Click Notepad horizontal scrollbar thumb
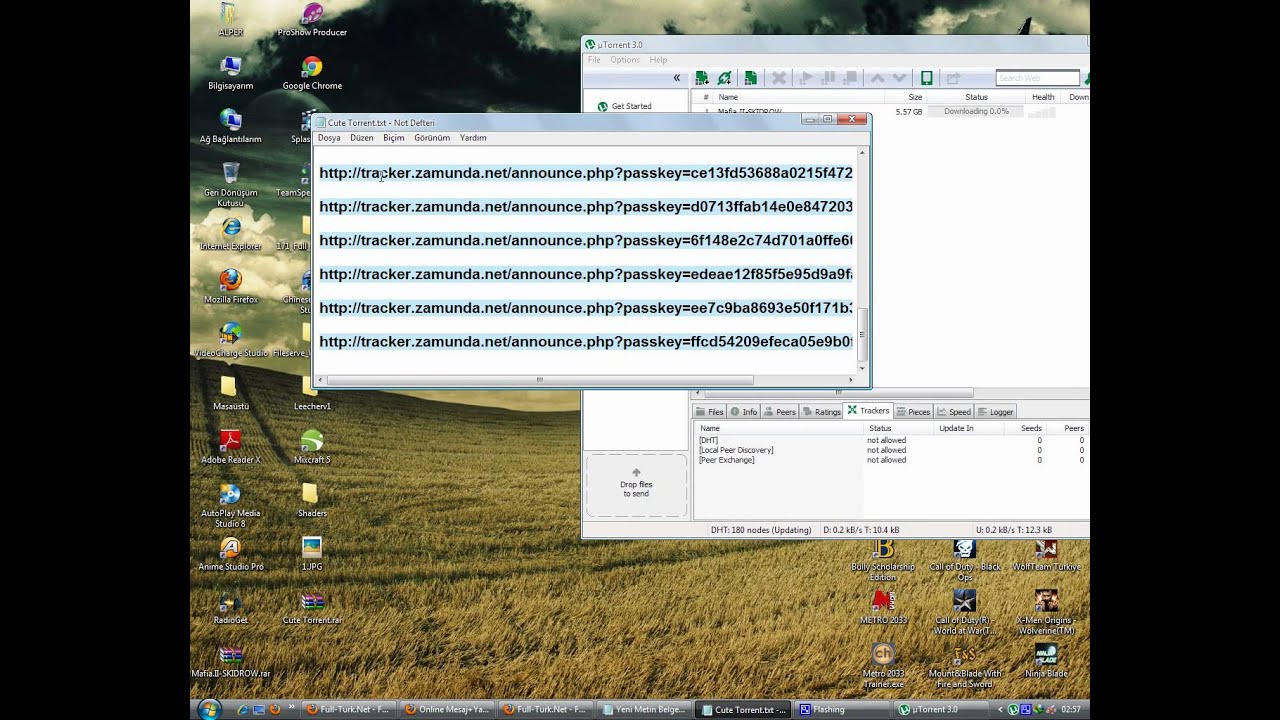 [540, 380]
